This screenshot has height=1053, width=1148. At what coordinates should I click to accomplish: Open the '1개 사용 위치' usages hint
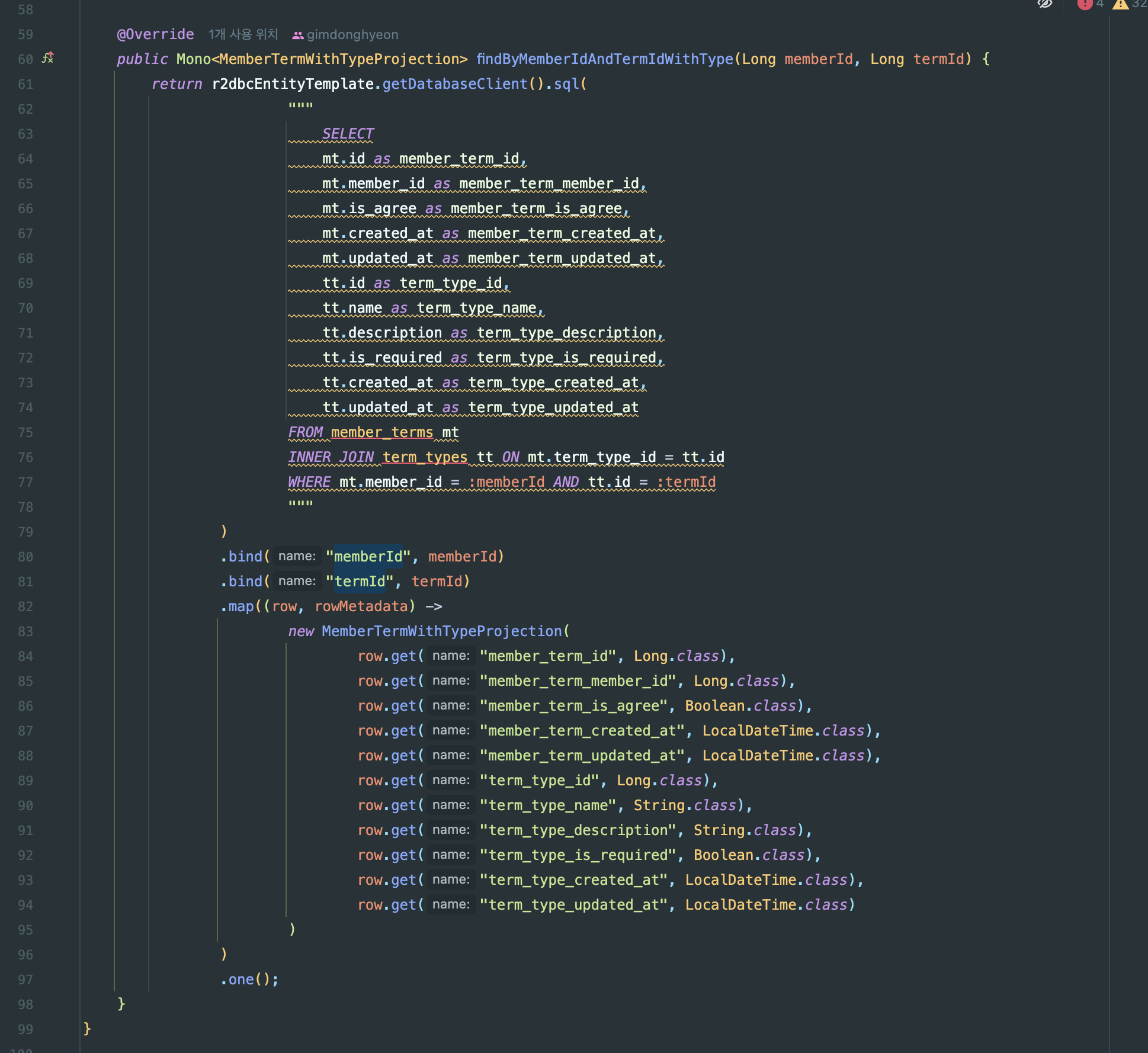(x=243, y=34)
